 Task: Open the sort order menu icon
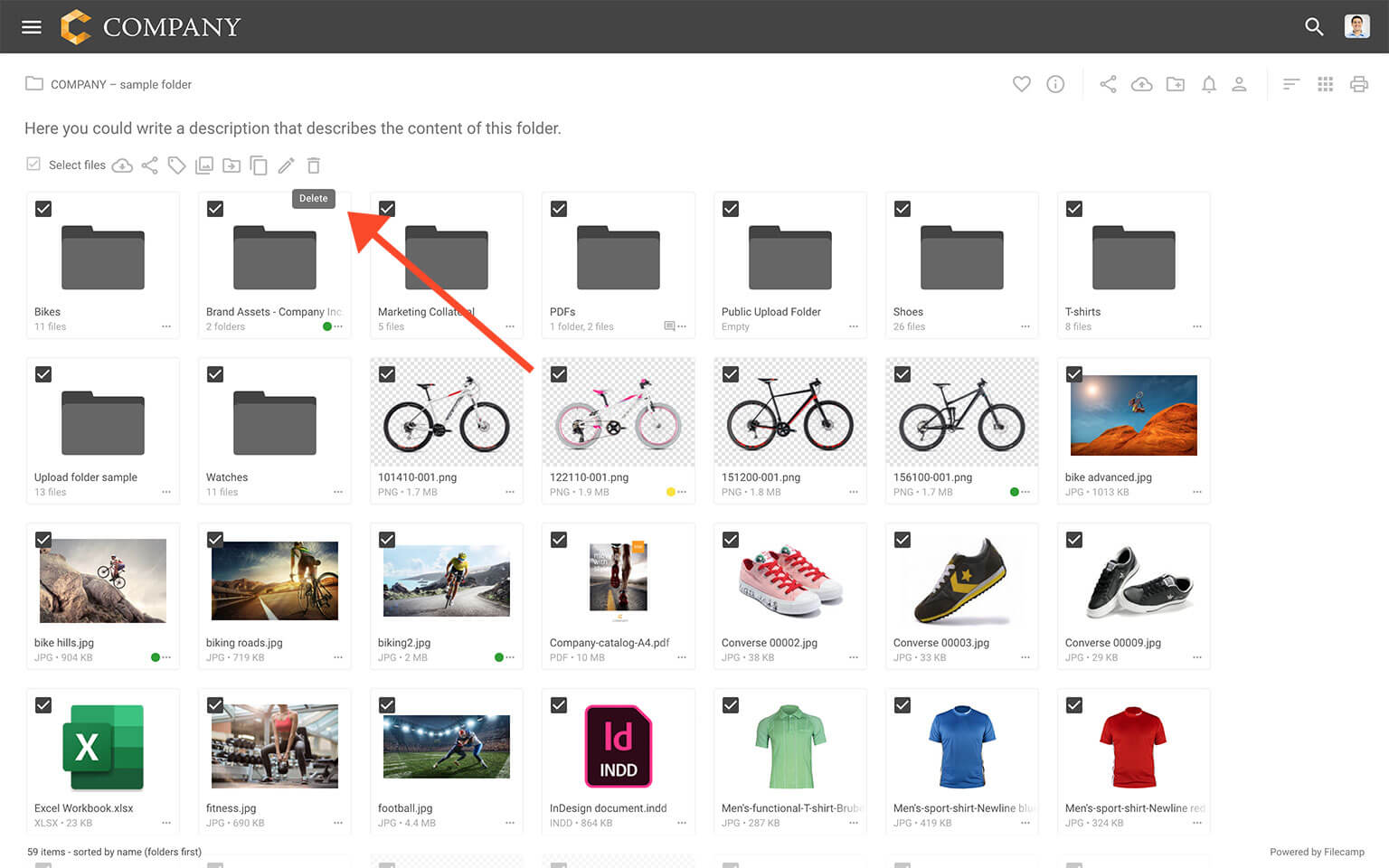coord(1290,84)
